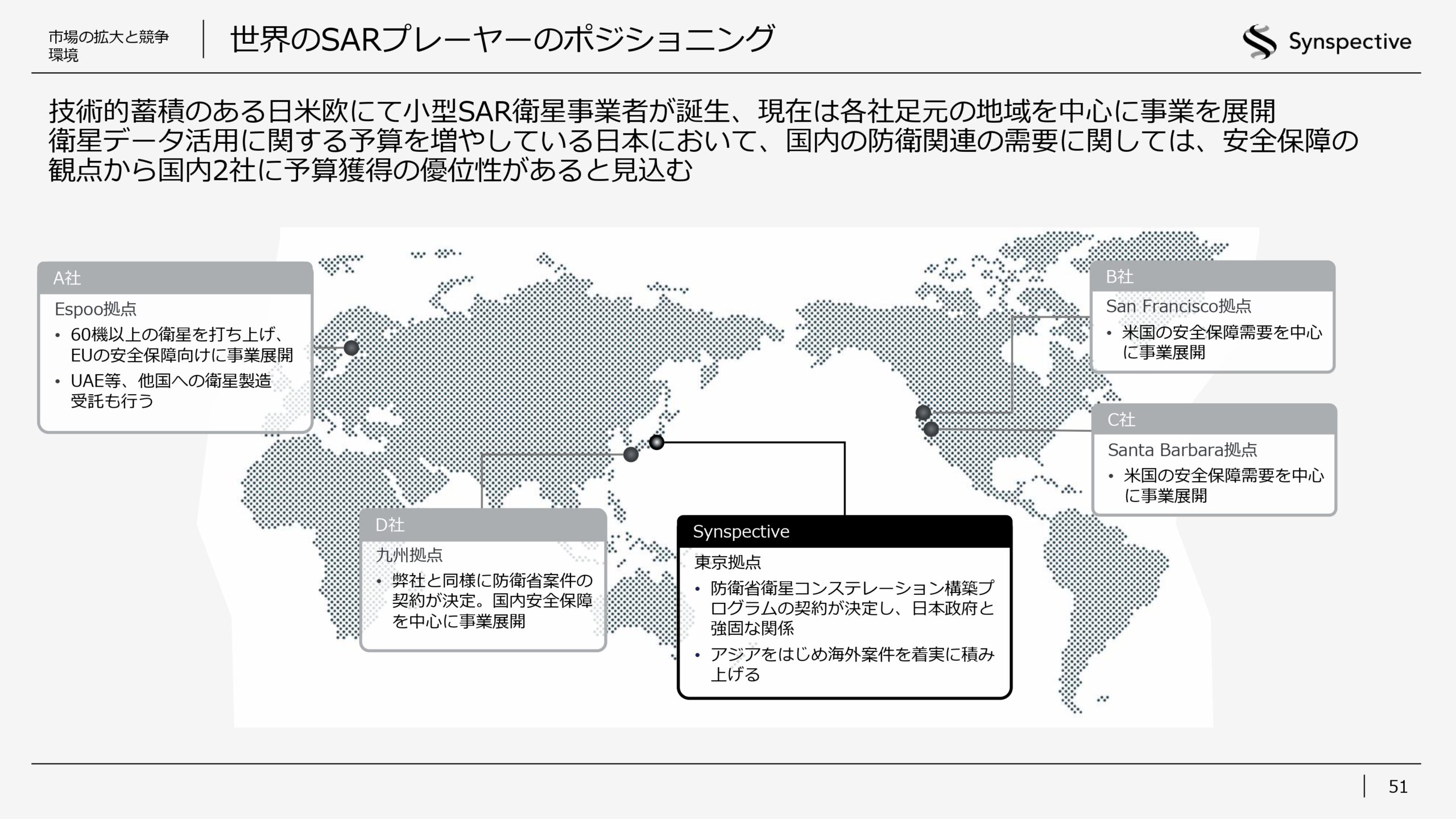The width and height of the screenshot is (1456, 819).
Task: Click C社's 米国の安全保障需要 bullet
Action: [1217, 486]
